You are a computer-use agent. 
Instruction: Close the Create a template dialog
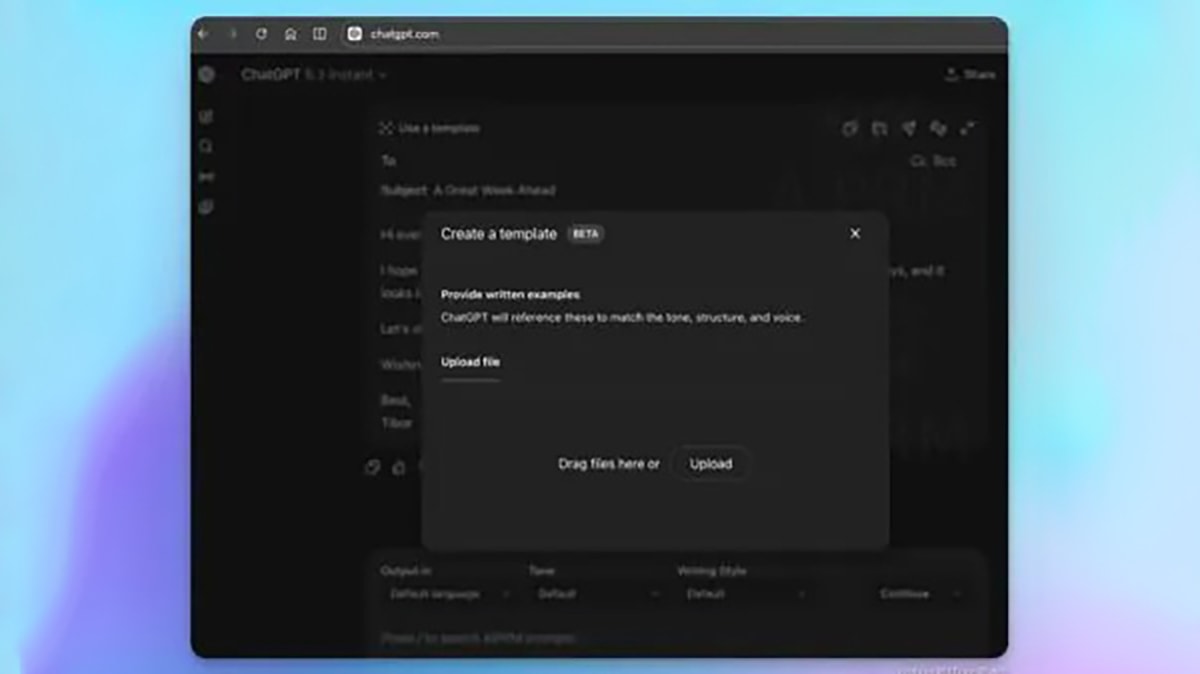point(855,233)
